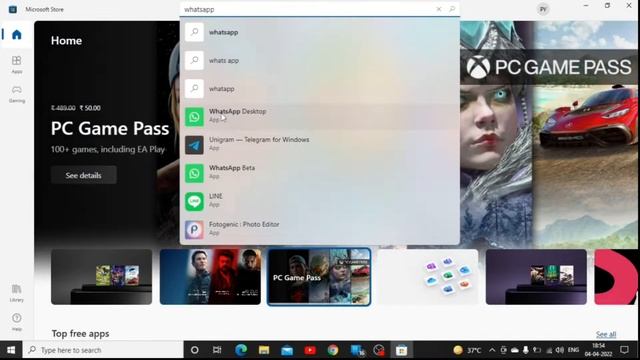640x360 pixels.
Task: Click the Telegram paper plane icon
Action: 194,145
